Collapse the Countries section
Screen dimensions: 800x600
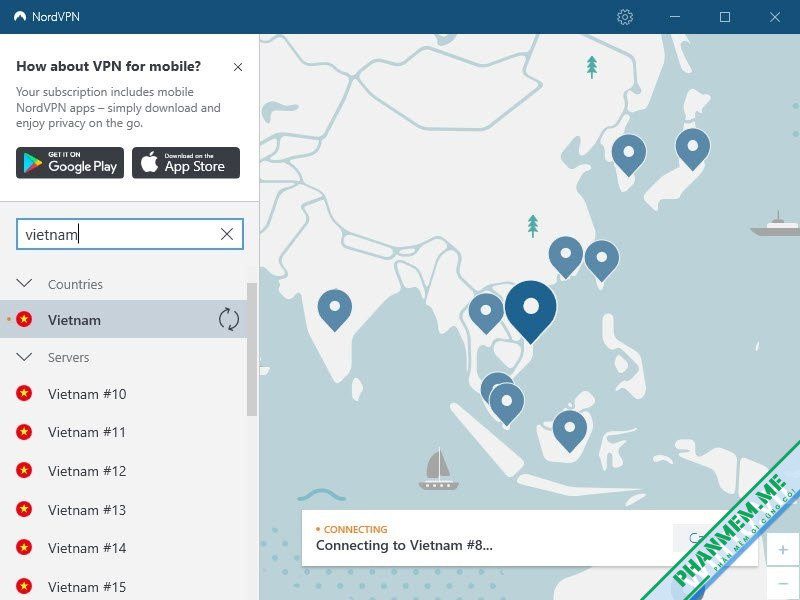point(24,283)
